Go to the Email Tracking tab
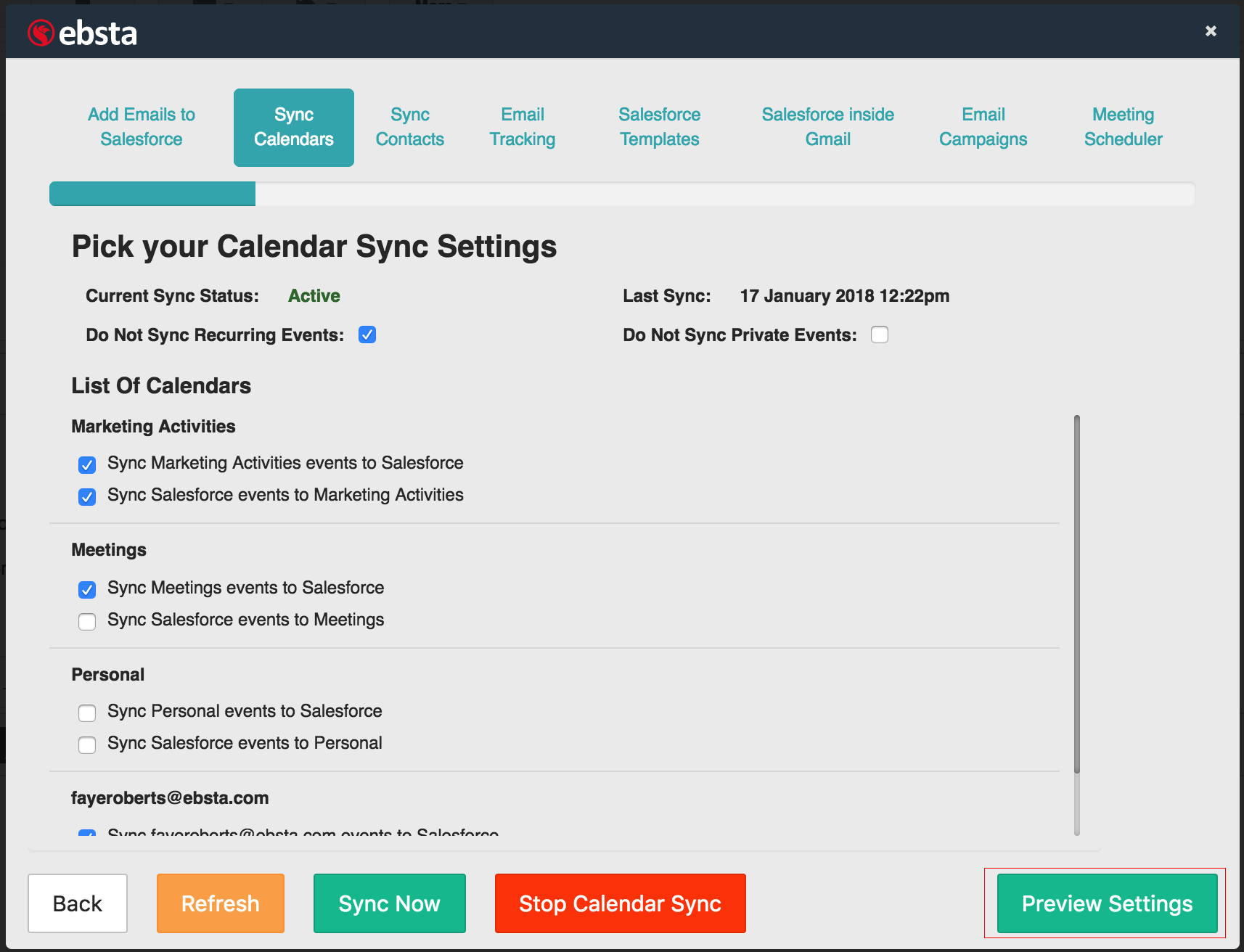 coord(522,127)
